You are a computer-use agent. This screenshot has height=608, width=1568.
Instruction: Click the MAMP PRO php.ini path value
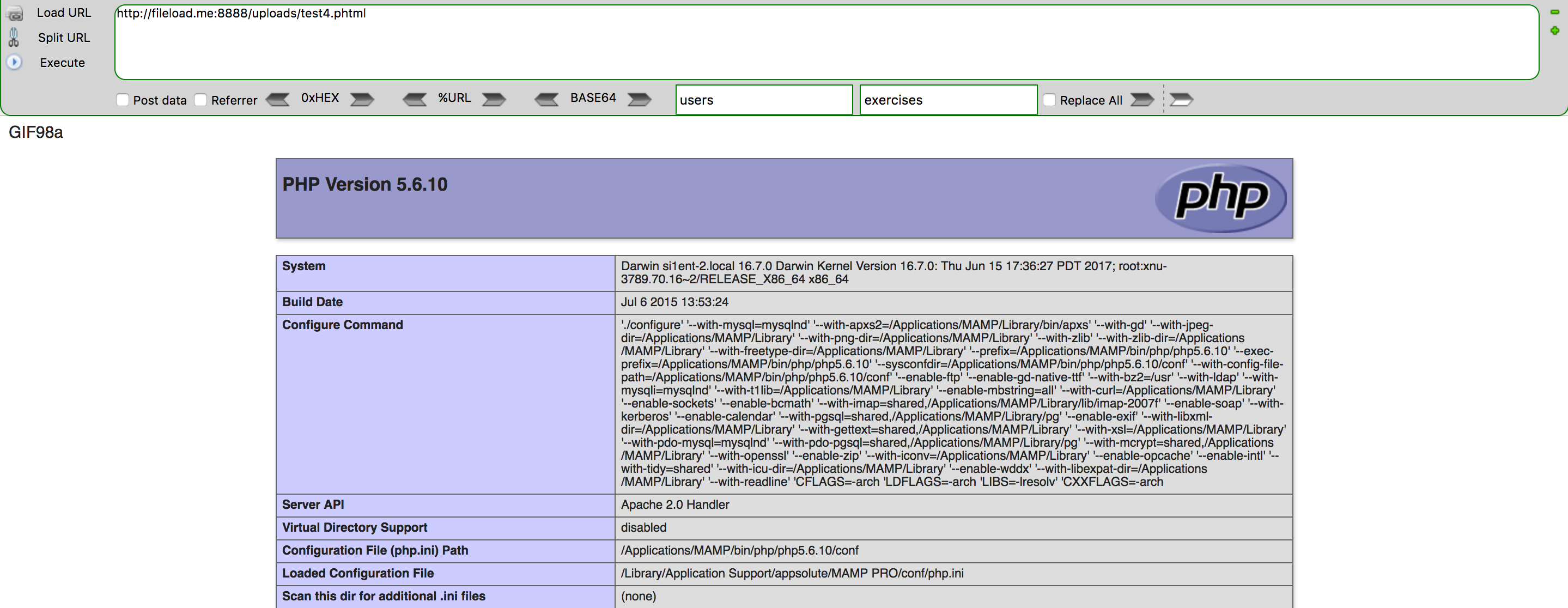coord(792,573)
